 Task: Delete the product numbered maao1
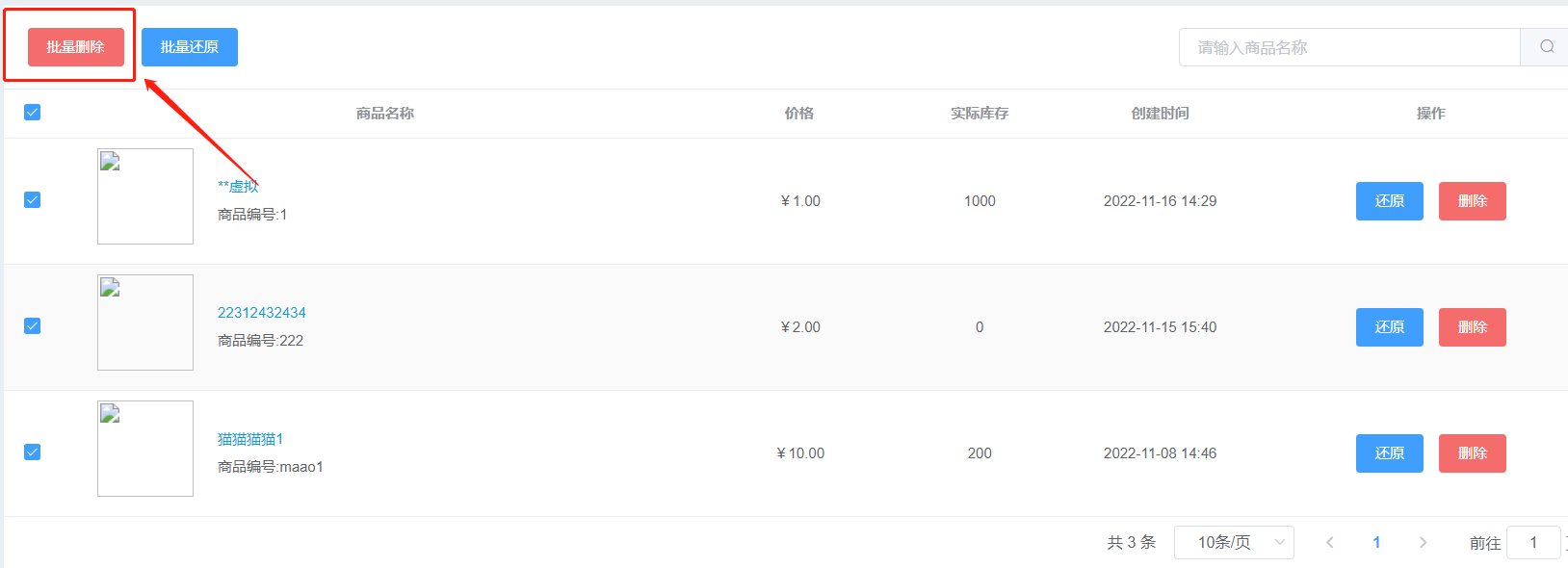tap(1473, 453)
